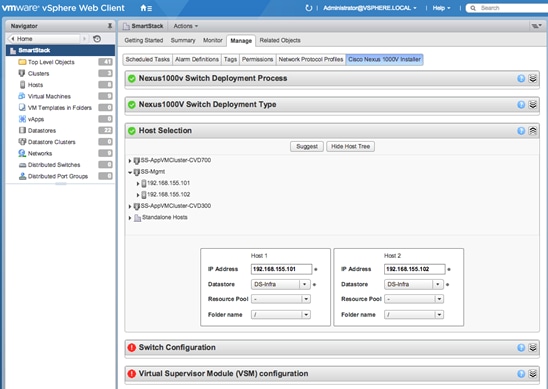This screenshot has width=548, height=389.
Task: Expand the Nexus1000V Switch Deployment Type section
Action: (x=533, y=105)
